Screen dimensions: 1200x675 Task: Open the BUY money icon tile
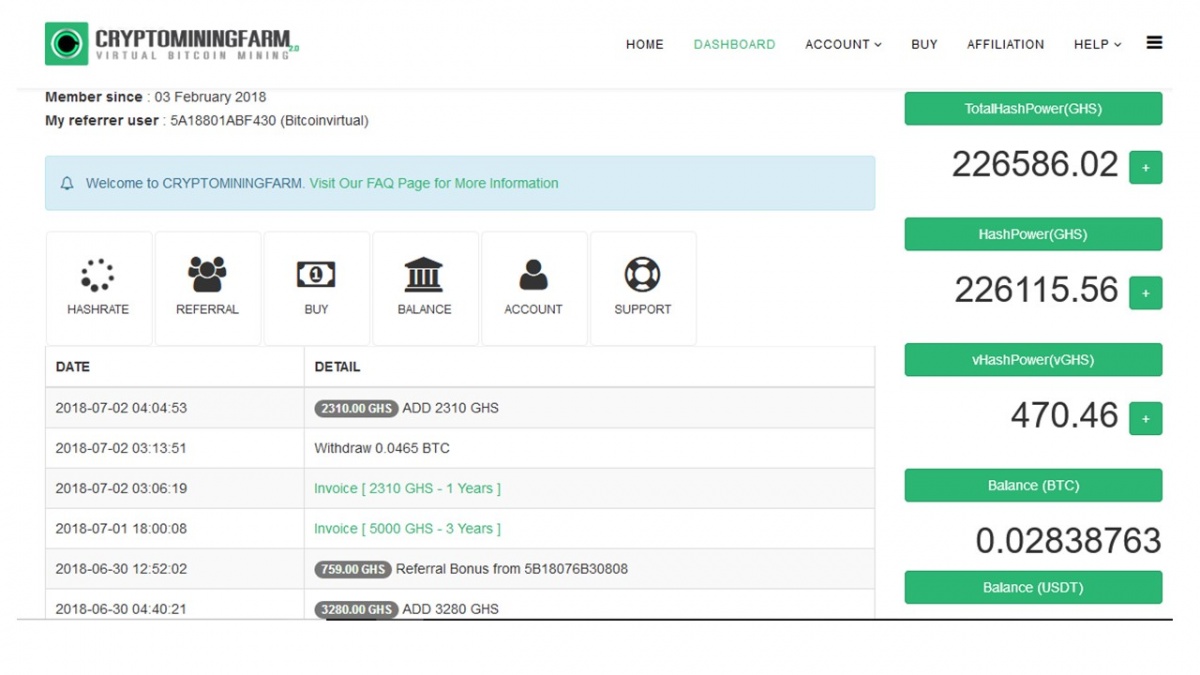point(317,289)
